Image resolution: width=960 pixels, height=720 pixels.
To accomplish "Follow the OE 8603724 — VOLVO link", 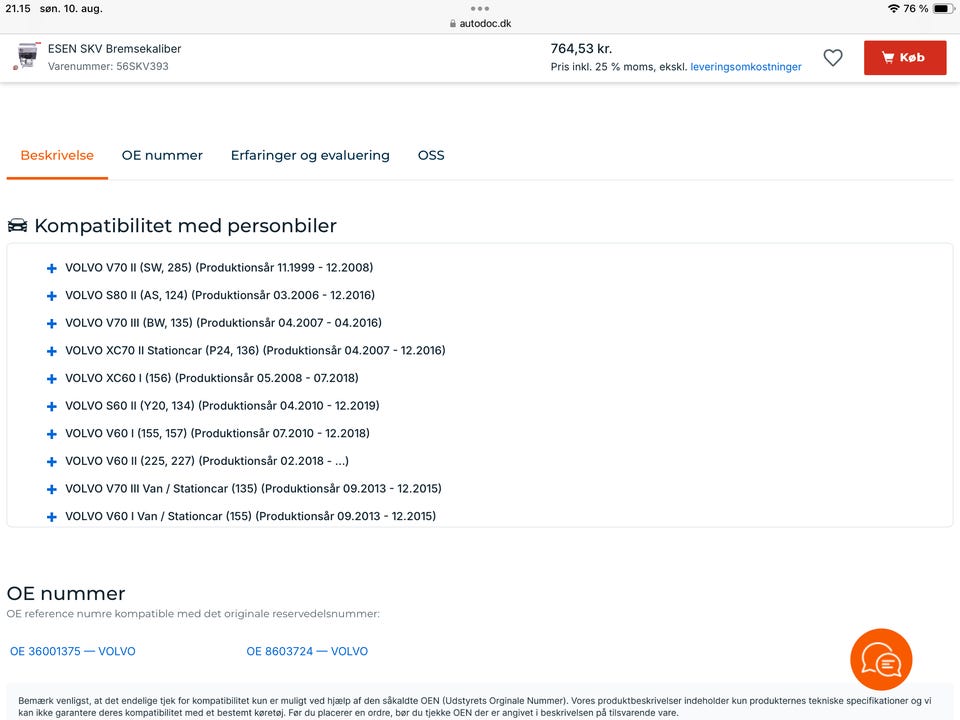I will pos(307,652).
